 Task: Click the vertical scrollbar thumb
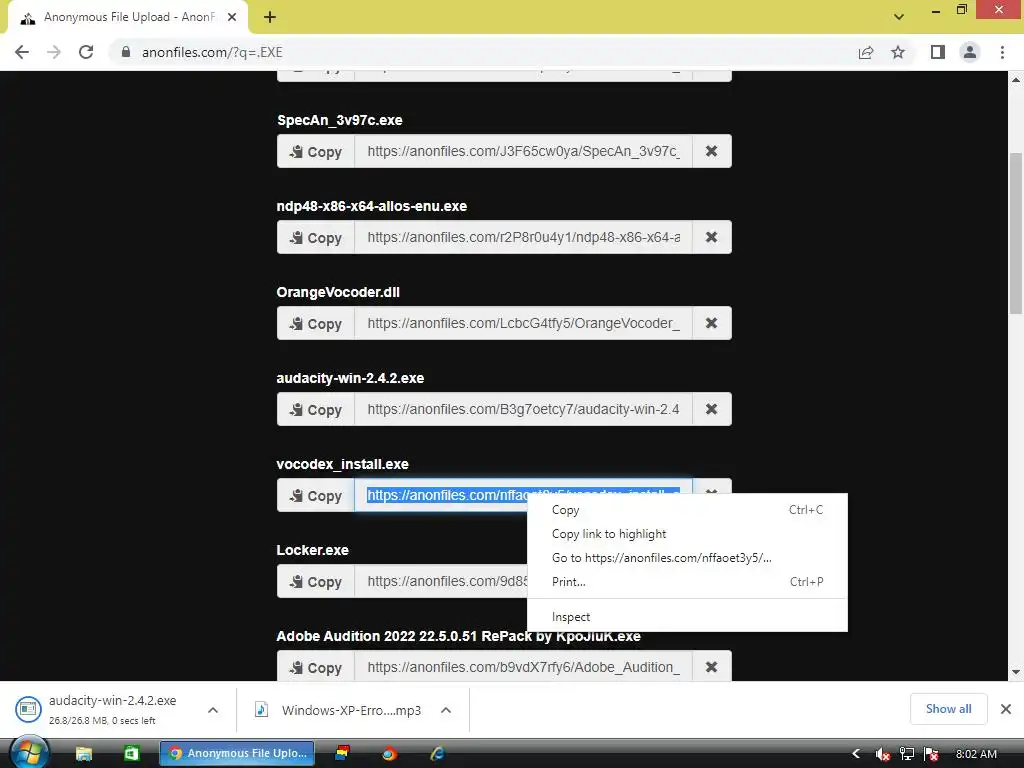tap(1016, 232)
